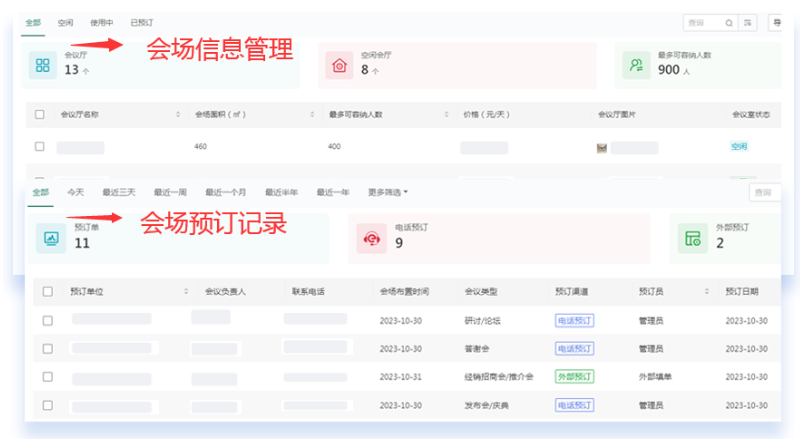This screenshot has width=800, height=439.
Task: Tick the checkbox for the 研讨/论坛 booking
Action: click(x=47, y=321)
